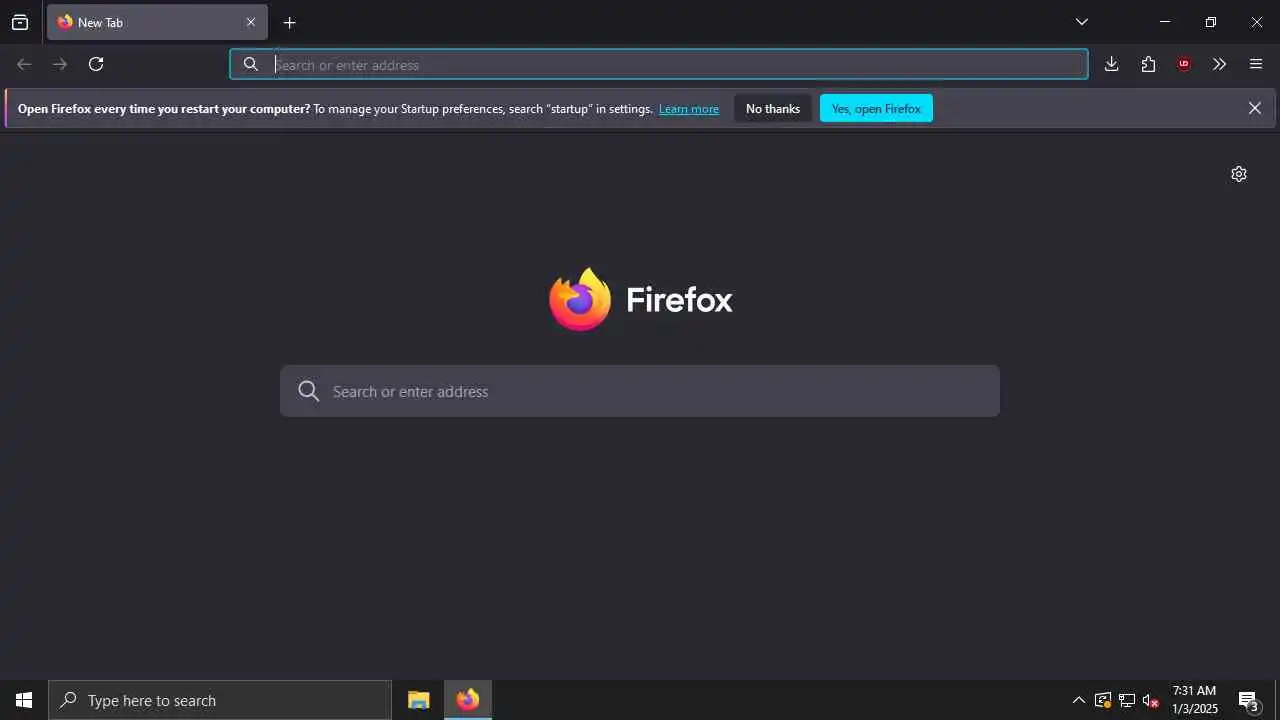
Task: Open the Windows Start menu
Action: 24,700
